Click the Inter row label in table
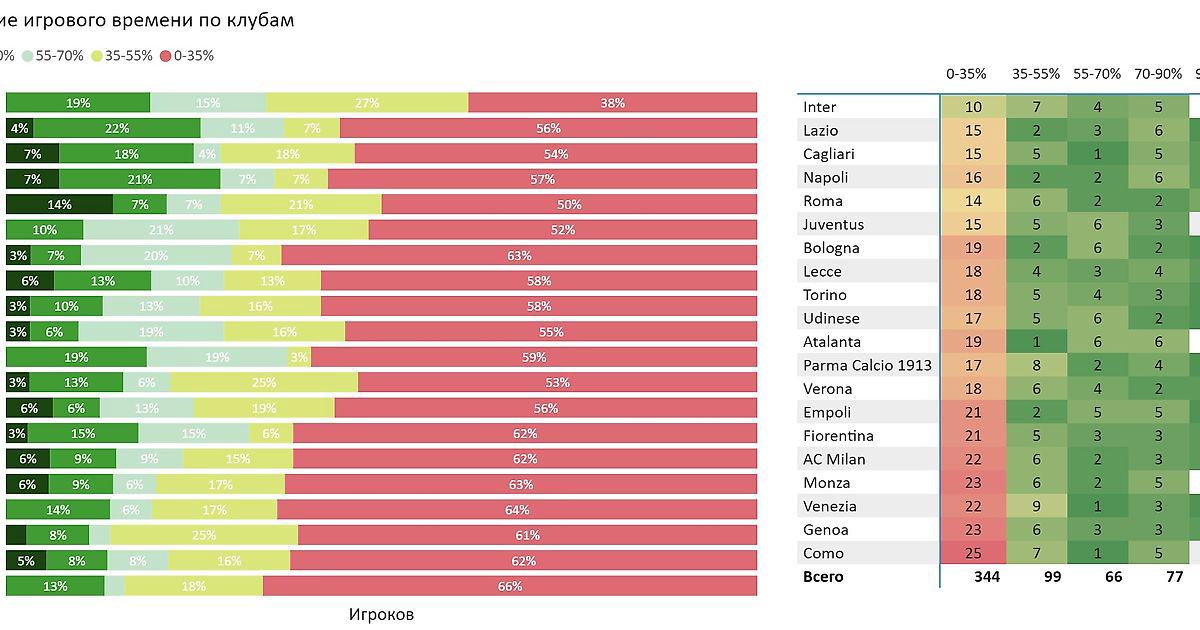Image resolution: width=1200 pixels, height=630 pixels. pyautogui.click(x=820, y=107)
